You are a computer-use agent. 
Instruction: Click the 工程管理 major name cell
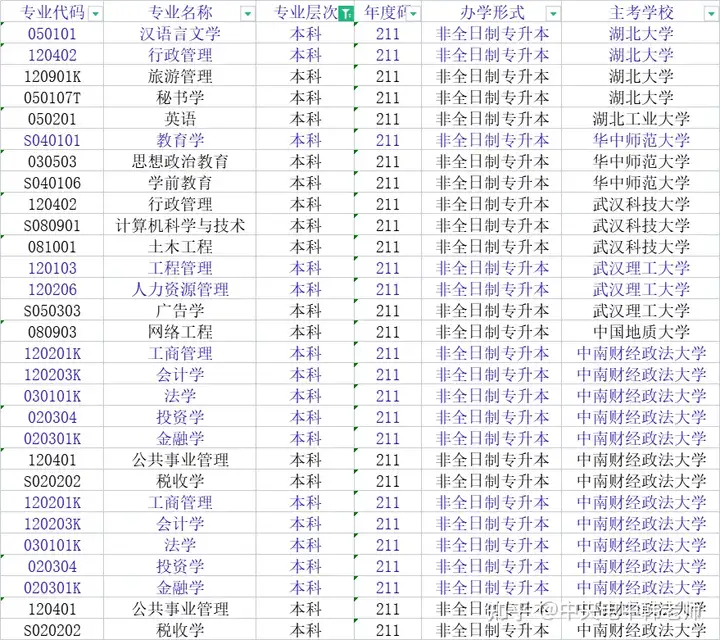180,269
